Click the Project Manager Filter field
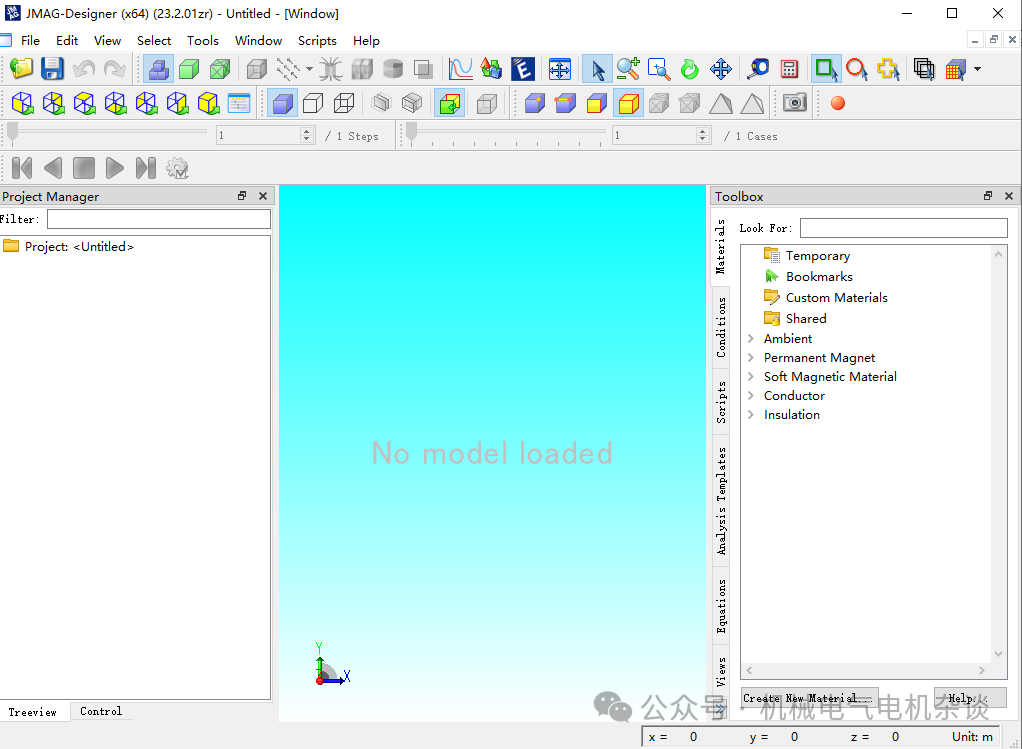The height and width of the screenshot is (749, 1022). pyautogui.click(x=158, y=219)
